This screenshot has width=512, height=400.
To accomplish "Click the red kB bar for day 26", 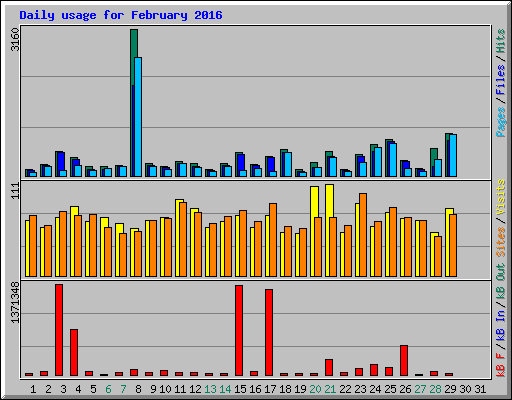I will click(x=404, y=360).
